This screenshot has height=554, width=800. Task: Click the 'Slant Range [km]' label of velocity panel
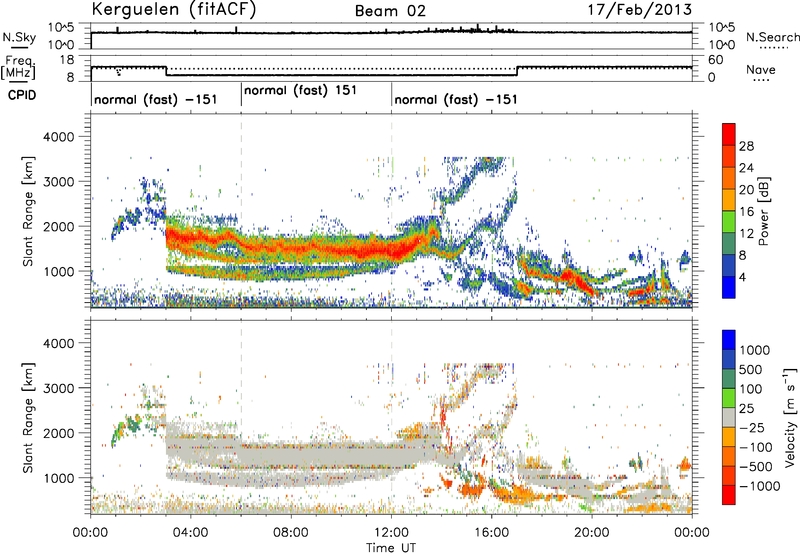(x=28, y=418)
